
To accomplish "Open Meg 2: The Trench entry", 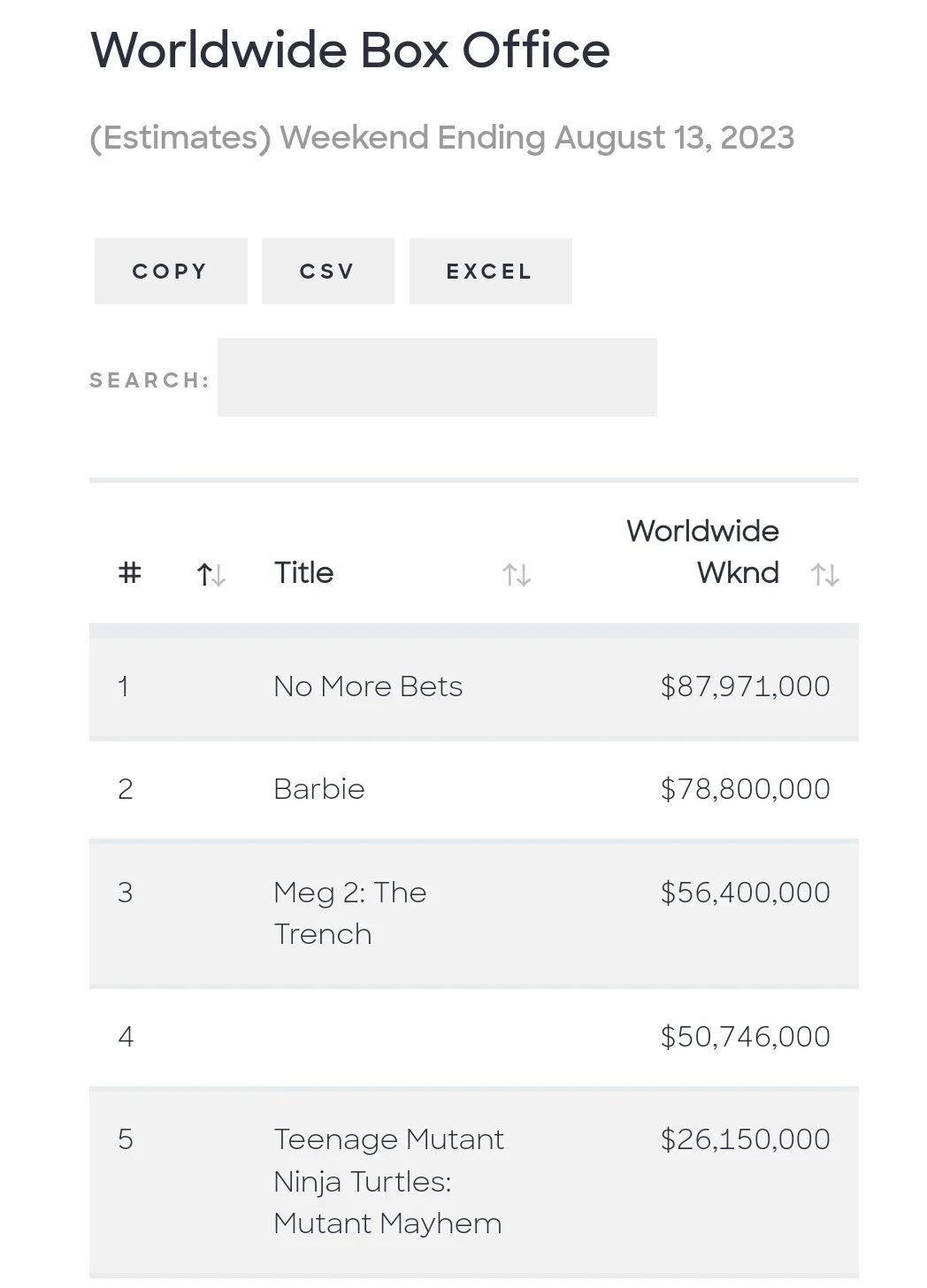I will point(349,913).
